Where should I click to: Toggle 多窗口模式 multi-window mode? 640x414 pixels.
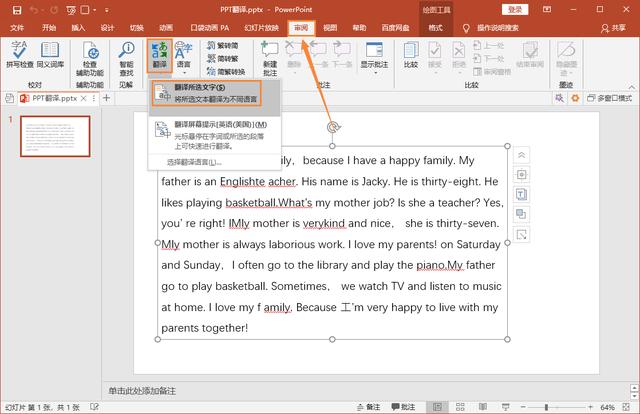tap(609, 98)
